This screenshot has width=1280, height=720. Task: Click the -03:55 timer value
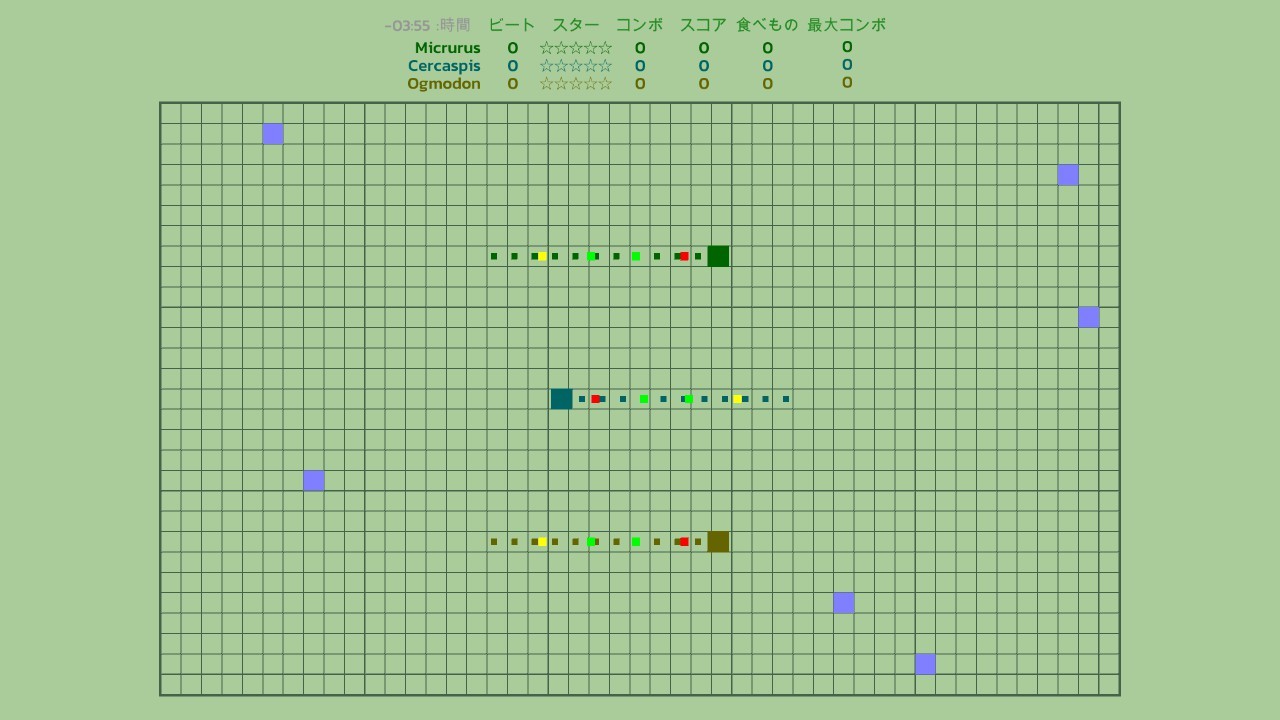(407, 26)
